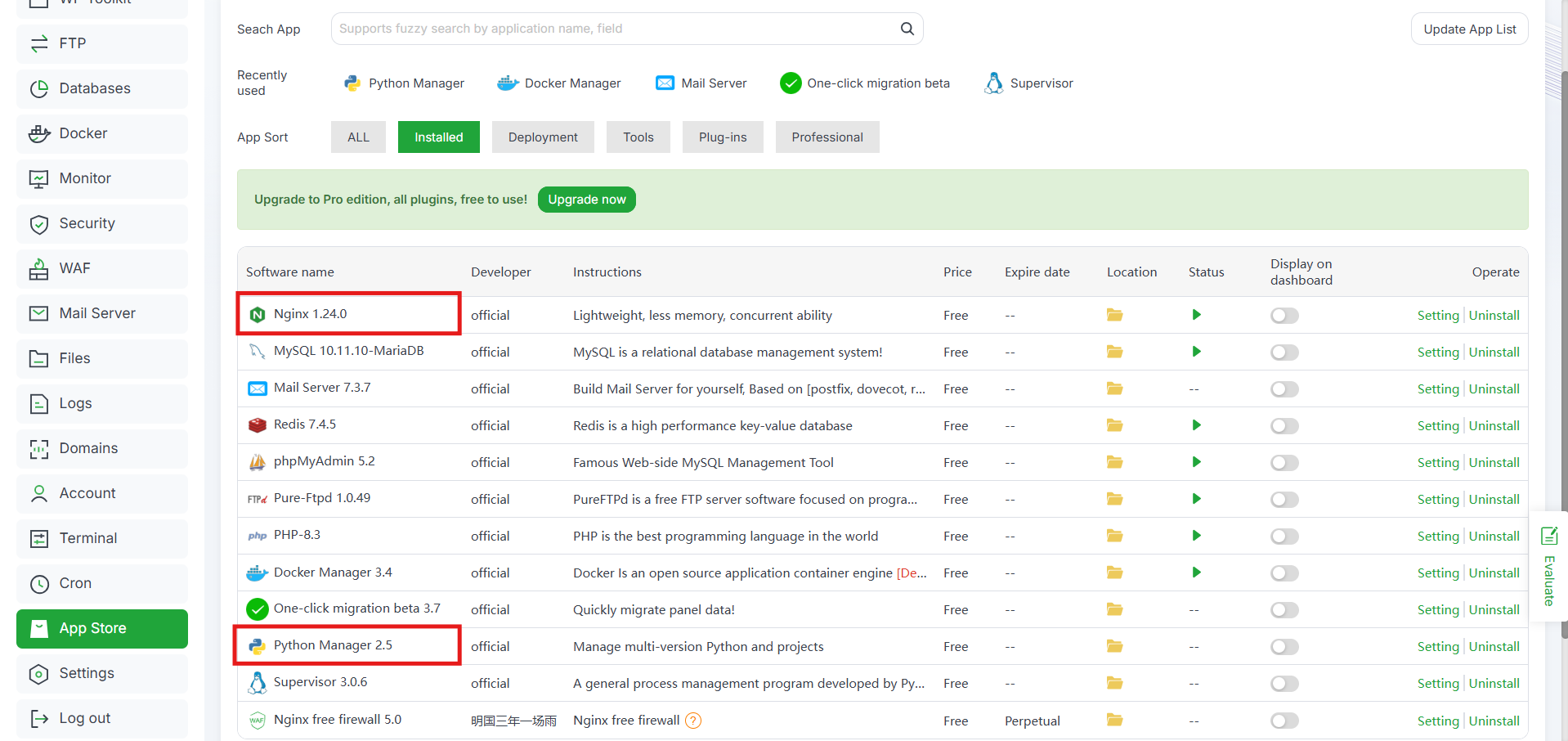The image size is (1568, 741).
Task: Click the Update App List button
Action: coord(1469,29)
